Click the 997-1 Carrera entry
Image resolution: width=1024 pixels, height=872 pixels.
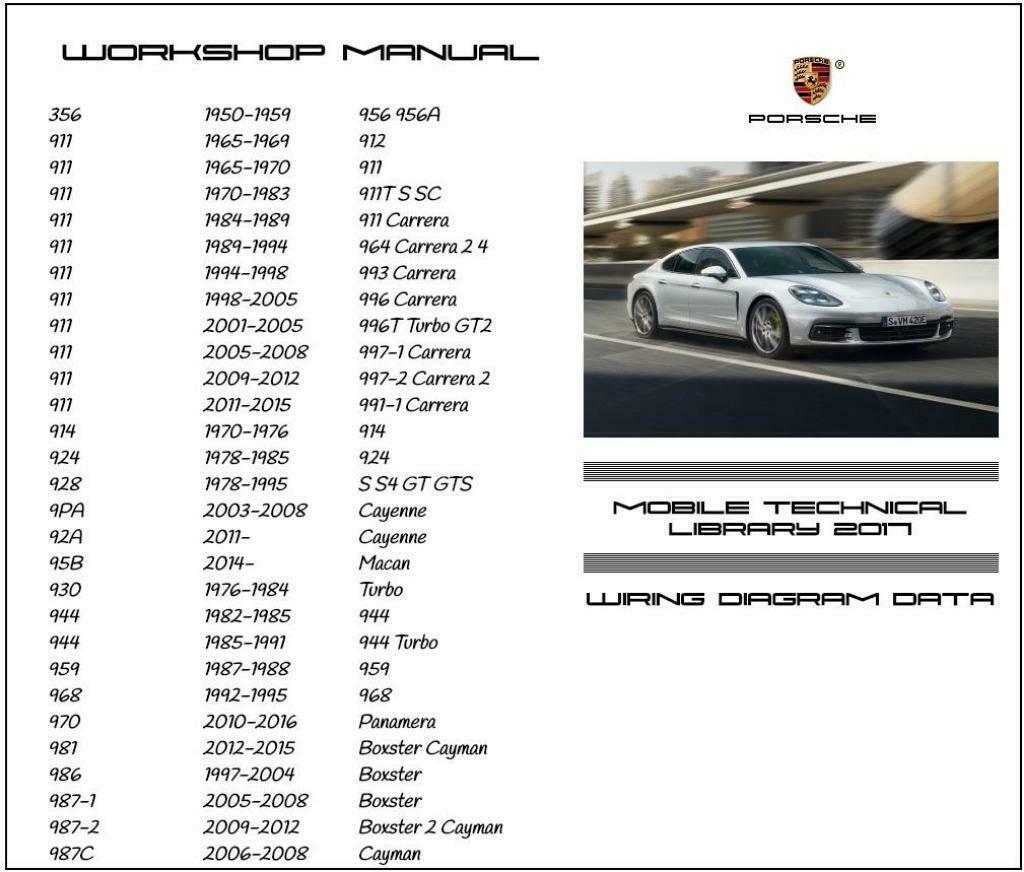click(414, 352)
